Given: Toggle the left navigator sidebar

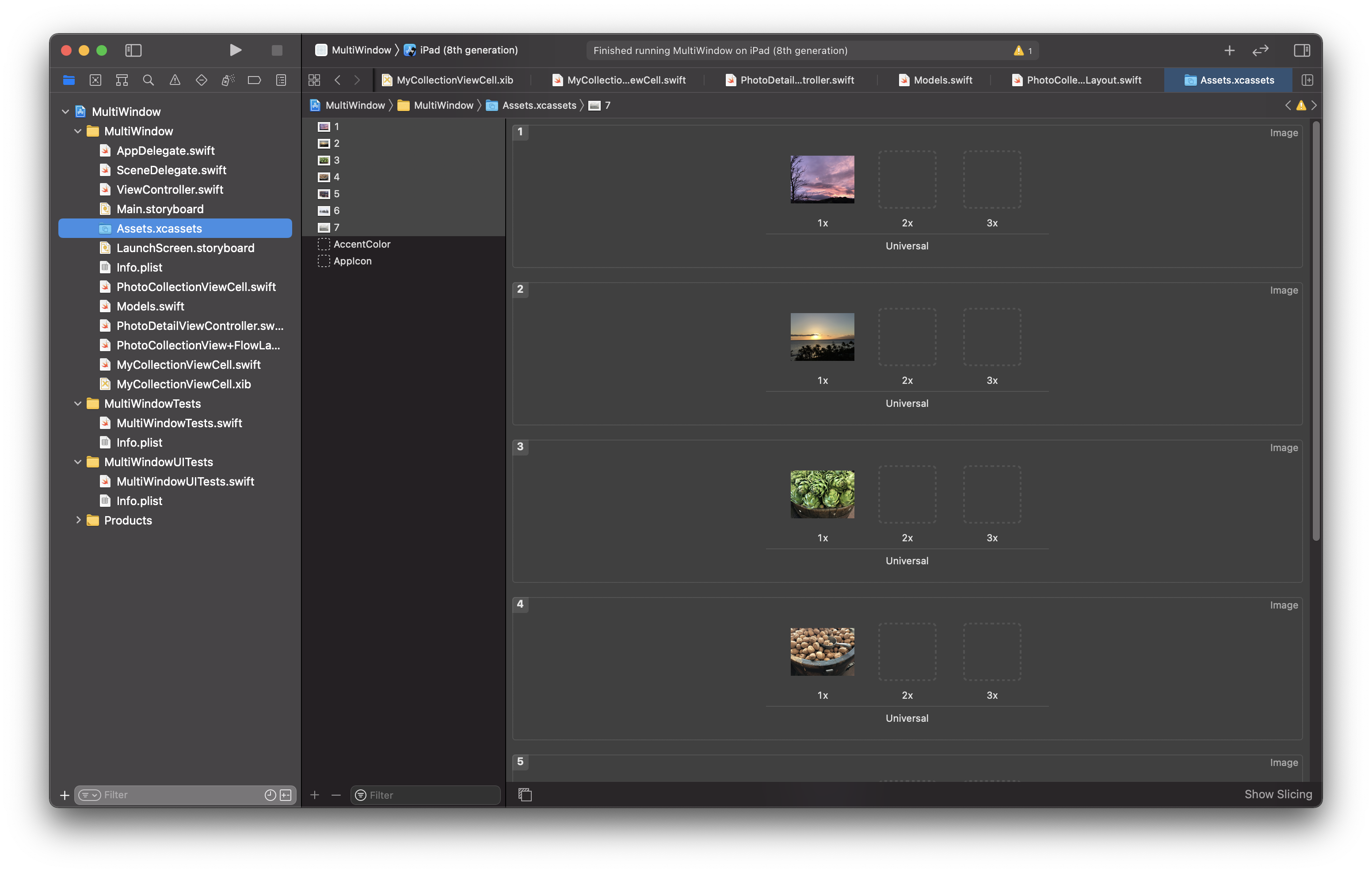Looking at the screenshot, I should [x=133, y=50].
